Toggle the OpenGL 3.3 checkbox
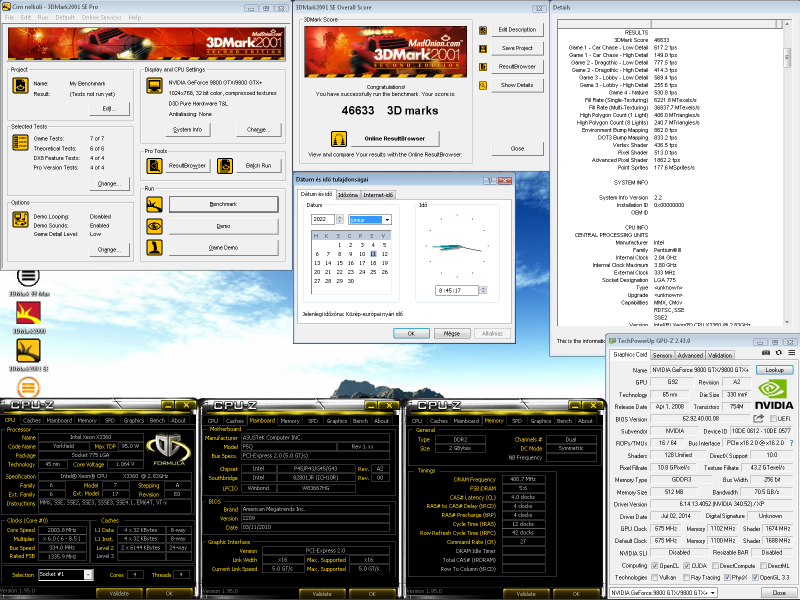The width and height of the screenshot is (800, 600). (755, 578)
